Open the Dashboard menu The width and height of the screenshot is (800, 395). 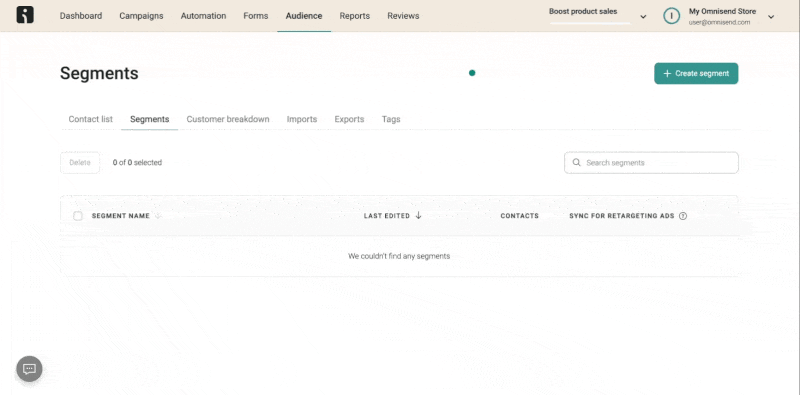click(81, 16)
